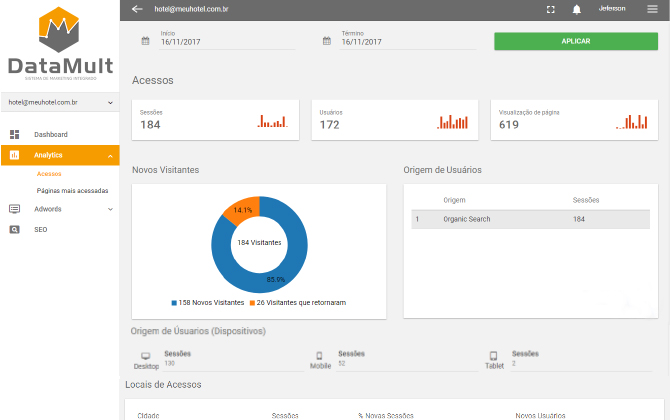The height and width of the screenshot is (420, 670).
Task: Click the Início date field
Action: point(227,42)
